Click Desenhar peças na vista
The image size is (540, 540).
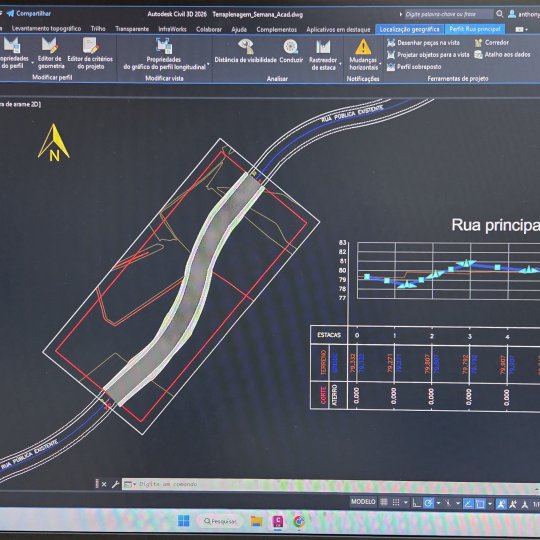tap(423, 43)
